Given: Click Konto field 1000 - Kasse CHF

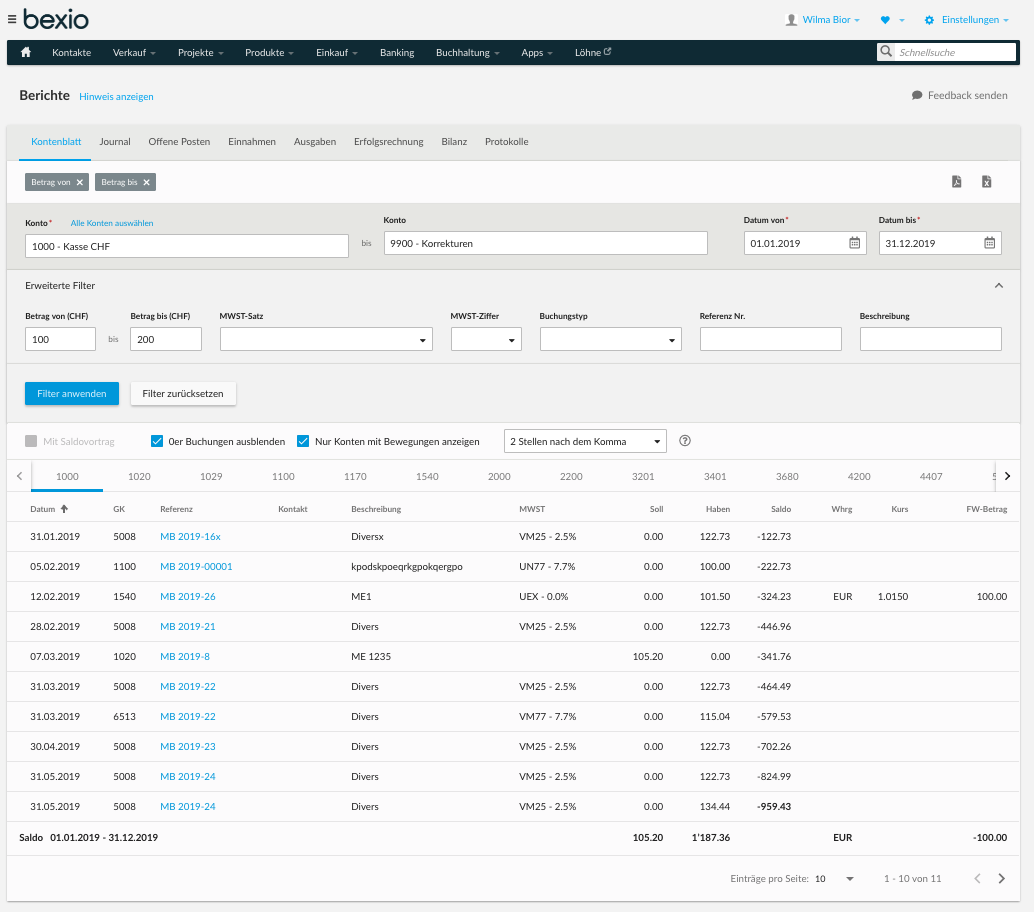Looking at the screenshot, I should pyautogui.click(x=187, y=246).
